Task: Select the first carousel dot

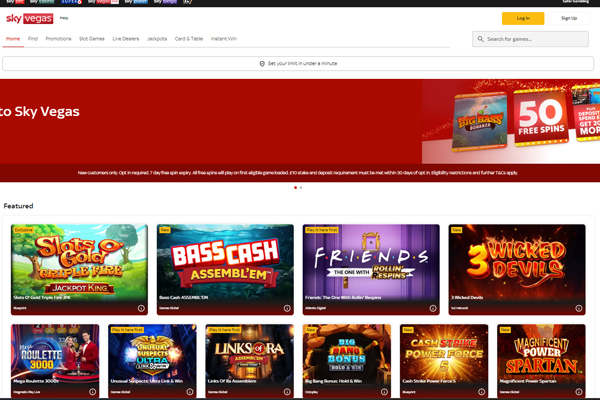Action: coord(295,188)
